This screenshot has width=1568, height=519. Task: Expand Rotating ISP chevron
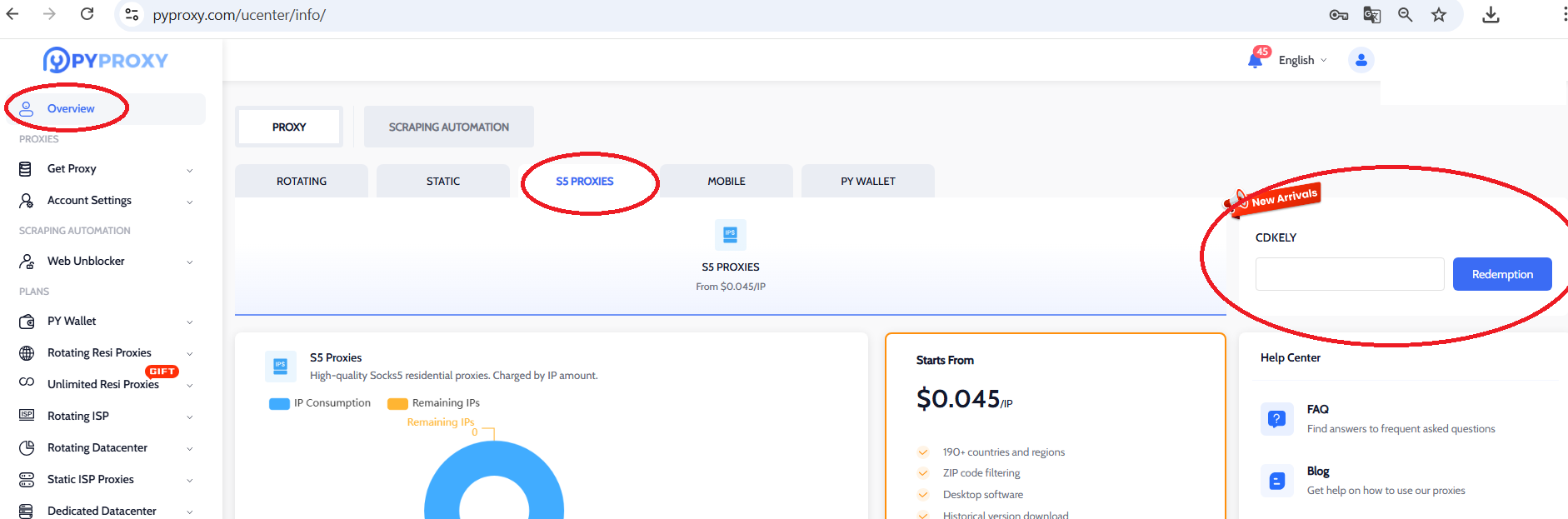190,417
